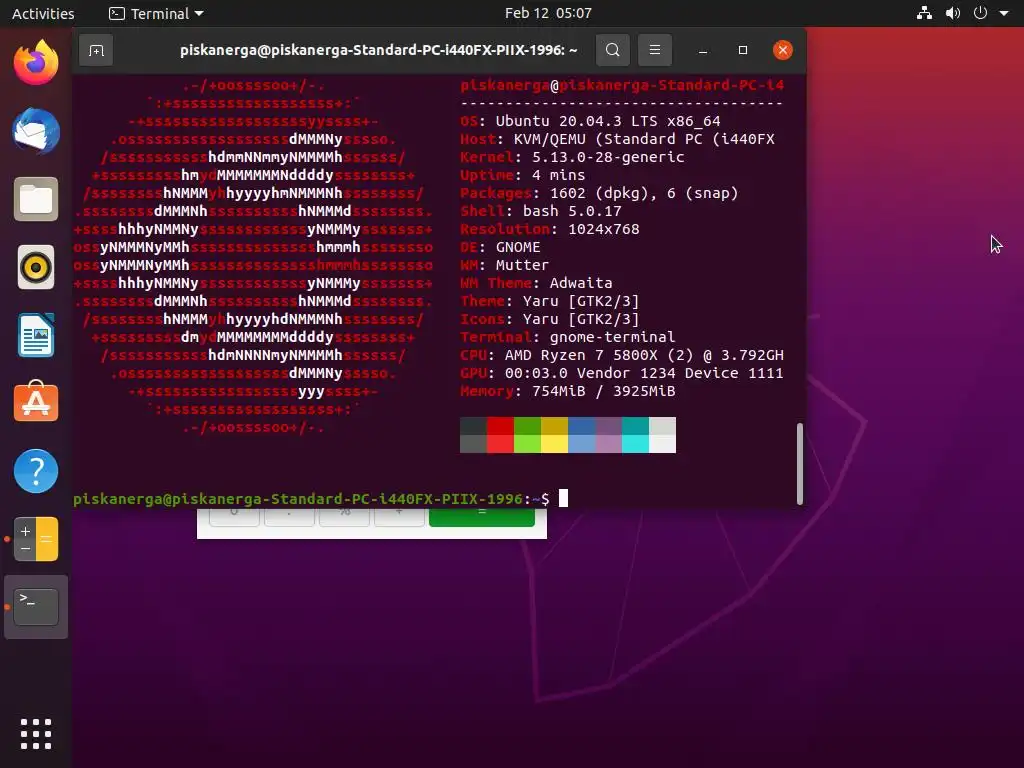
Task: Click the volume icon in top bar
Action: pos(953,13)
